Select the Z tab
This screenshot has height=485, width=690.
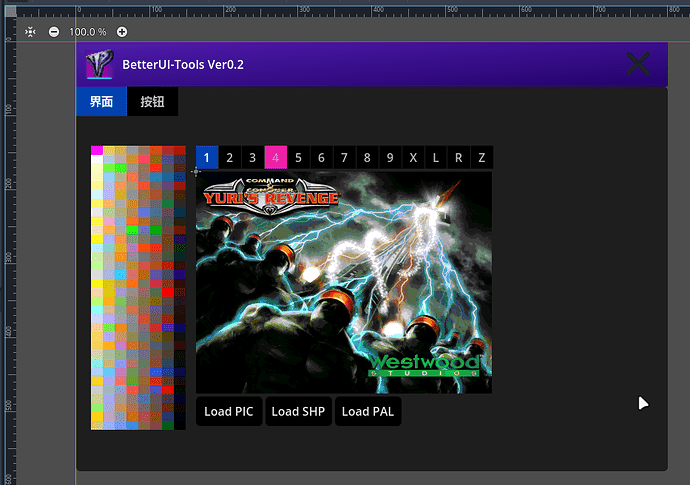[x=481, y=158]
